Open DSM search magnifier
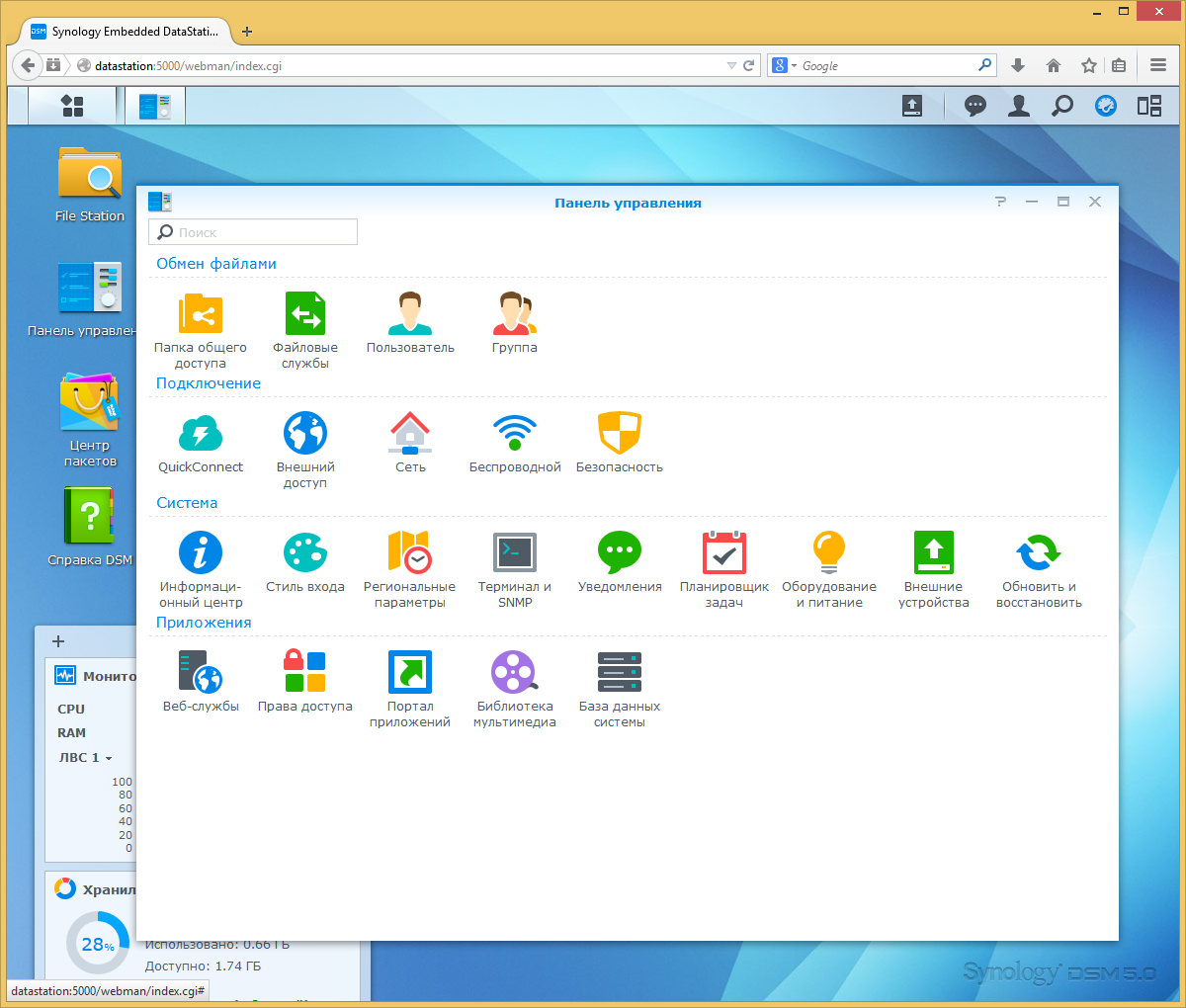Image resolution: width=1186 pixels, height=1008 pixels. pyautogui.click(x=1062, y=106)
